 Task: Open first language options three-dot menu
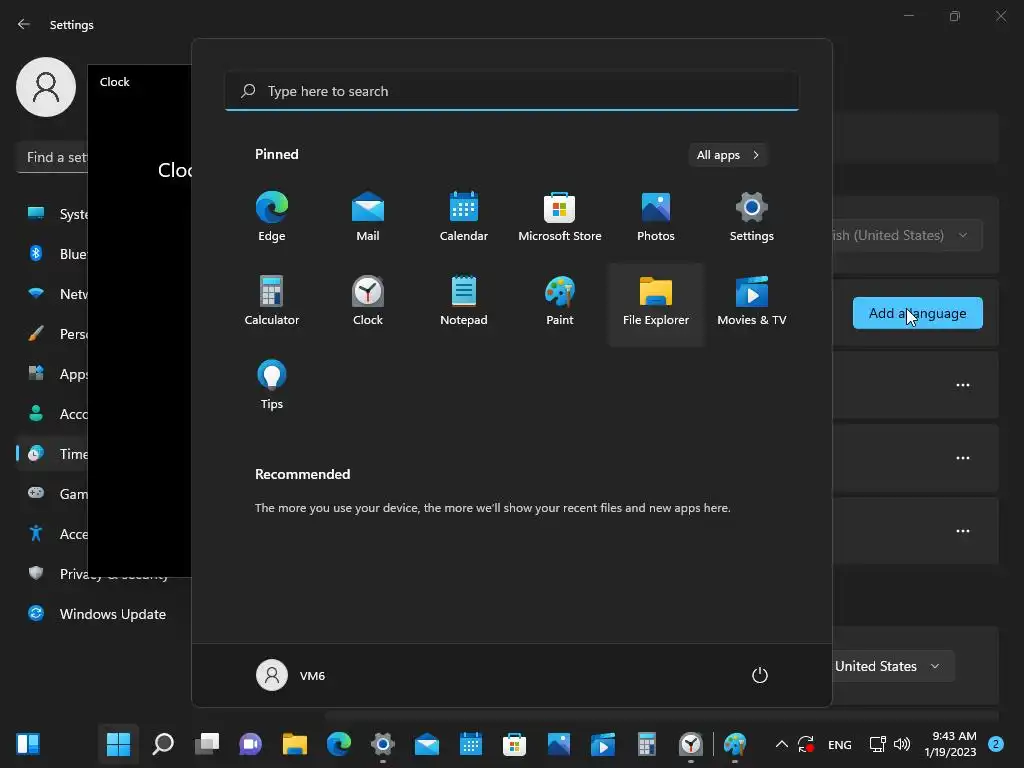coord(963,385)
